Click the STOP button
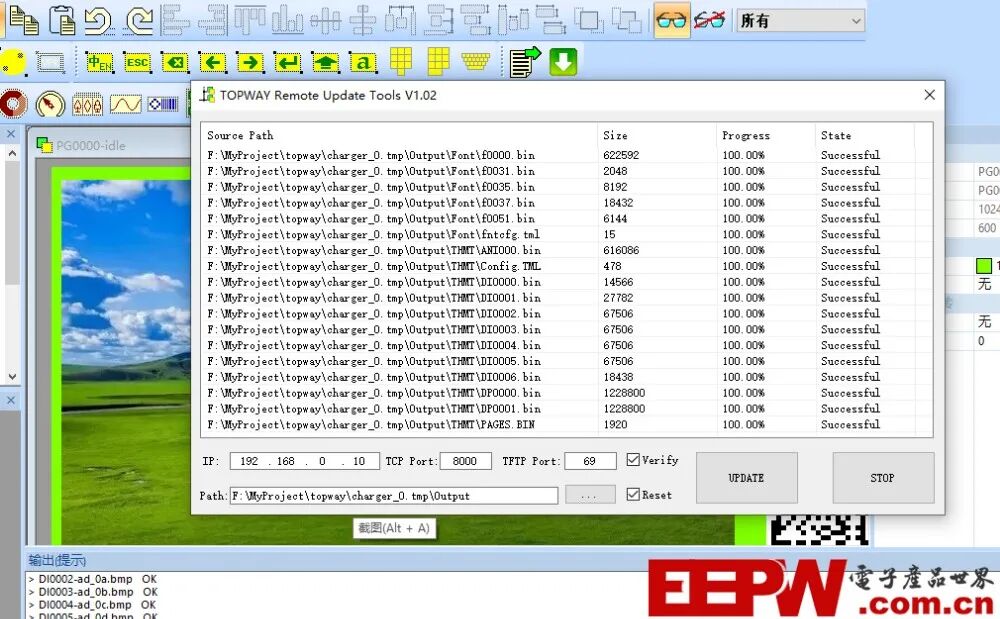 pyautogui.click(x=883, y=477)
